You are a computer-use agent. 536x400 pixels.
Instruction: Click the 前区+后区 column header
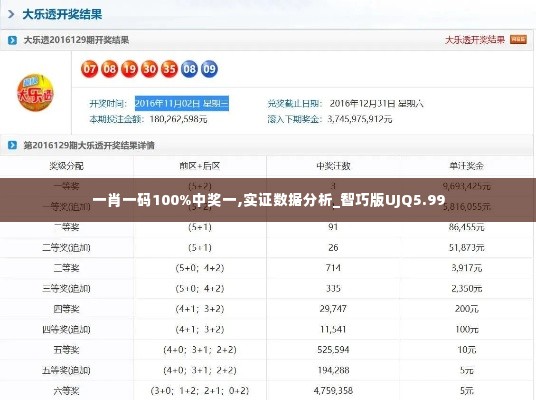pyautogui.click(x=200, y=166)
